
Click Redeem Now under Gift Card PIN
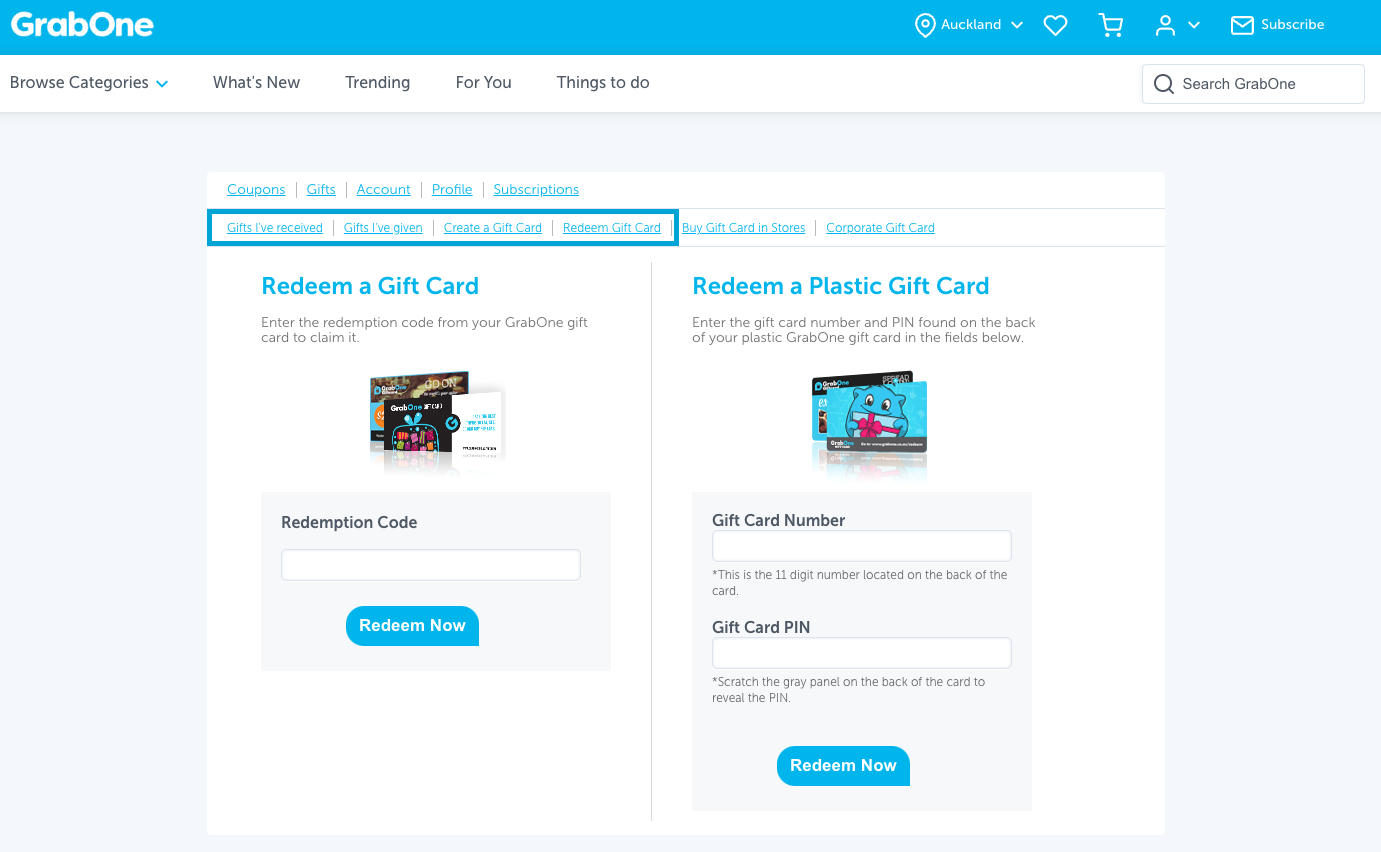pyautogui.click(x=843, y=766)
